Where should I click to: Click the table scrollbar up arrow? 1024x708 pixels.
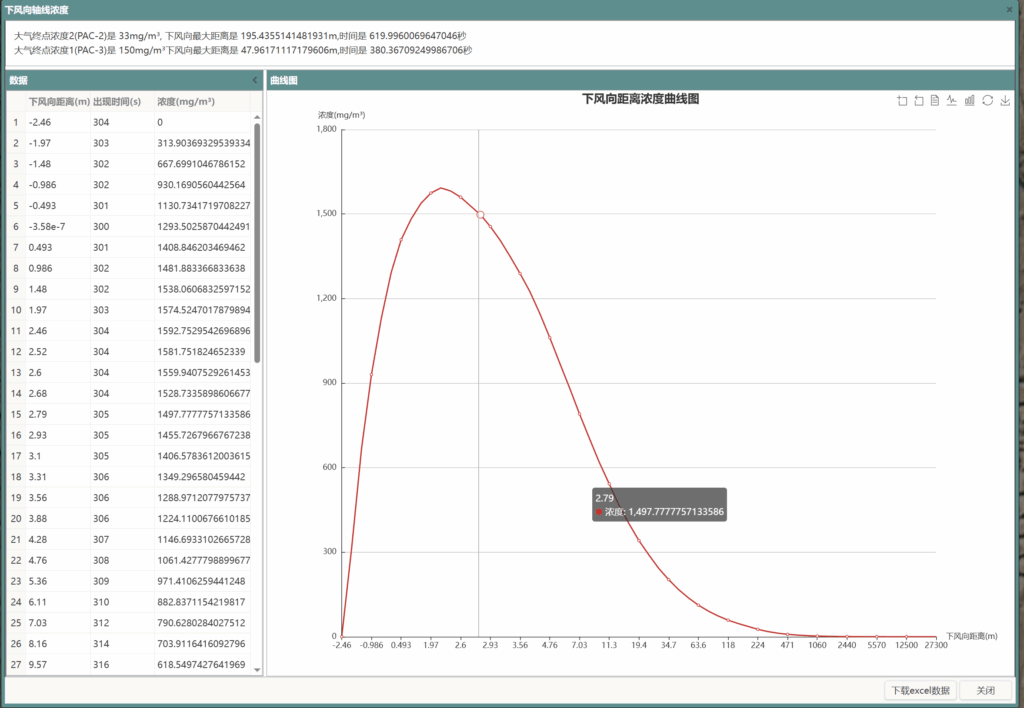[x=257, y=116]
